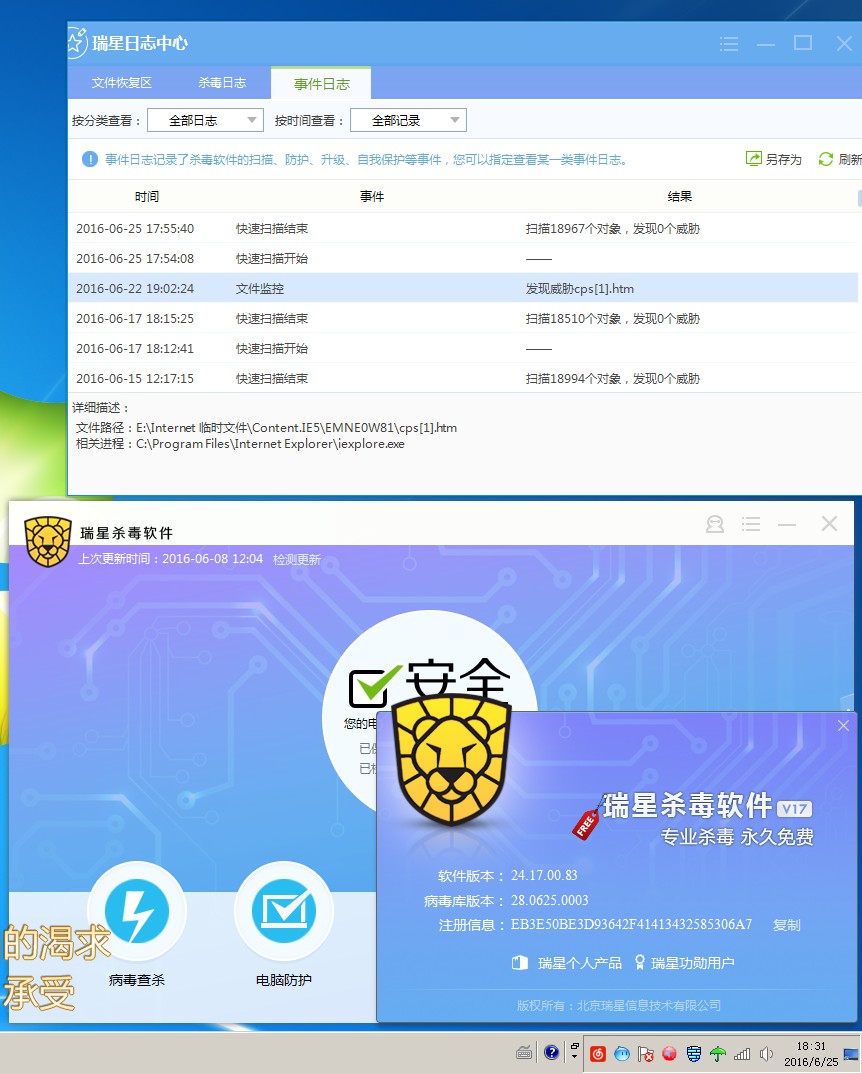
Task: Click the 结果 column header
Action: tap(680, 197)
